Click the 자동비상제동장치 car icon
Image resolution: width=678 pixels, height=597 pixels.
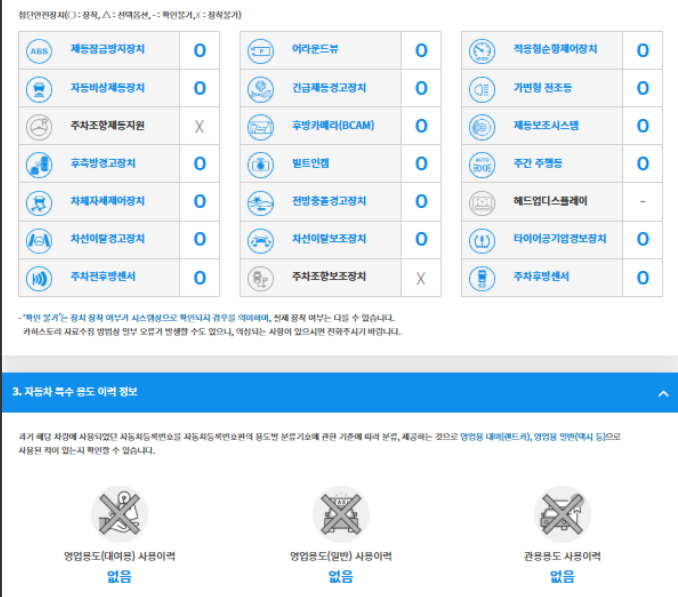pos(39,89)
